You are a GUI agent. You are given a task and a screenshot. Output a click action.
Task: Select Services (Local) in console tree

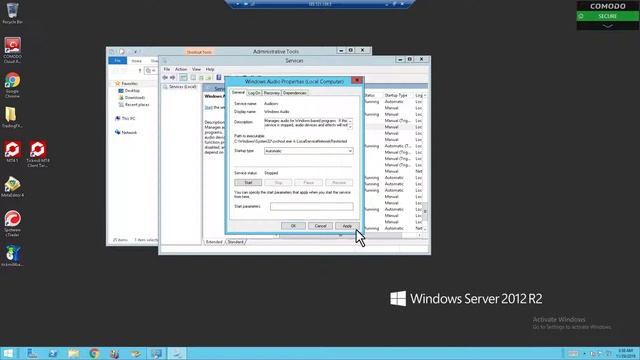coord(182,87)
